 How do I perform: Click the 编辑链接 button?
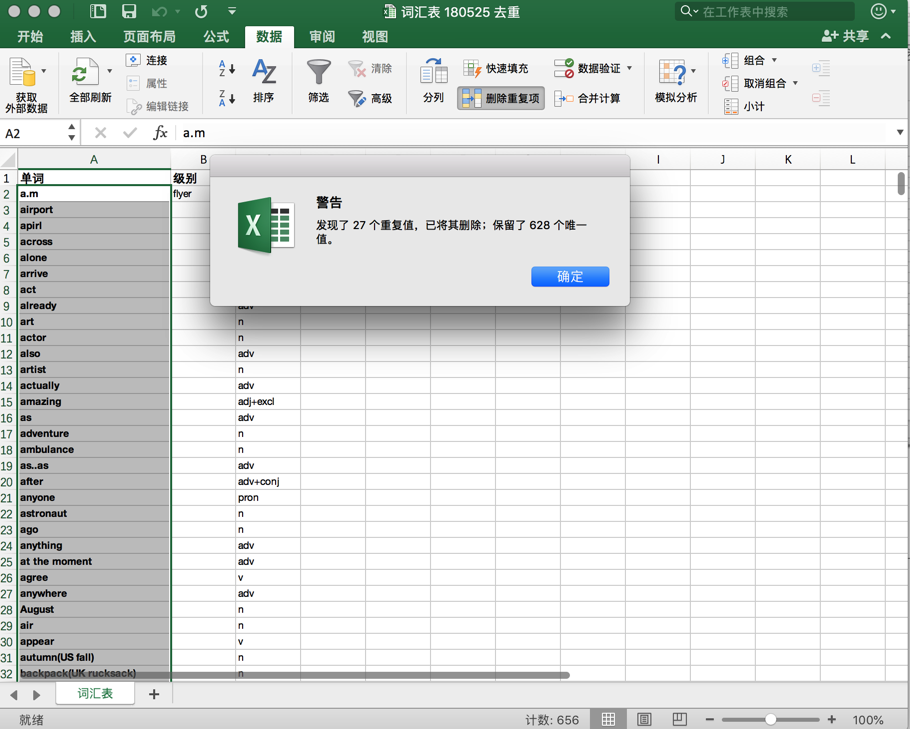(x=157, y=106)
